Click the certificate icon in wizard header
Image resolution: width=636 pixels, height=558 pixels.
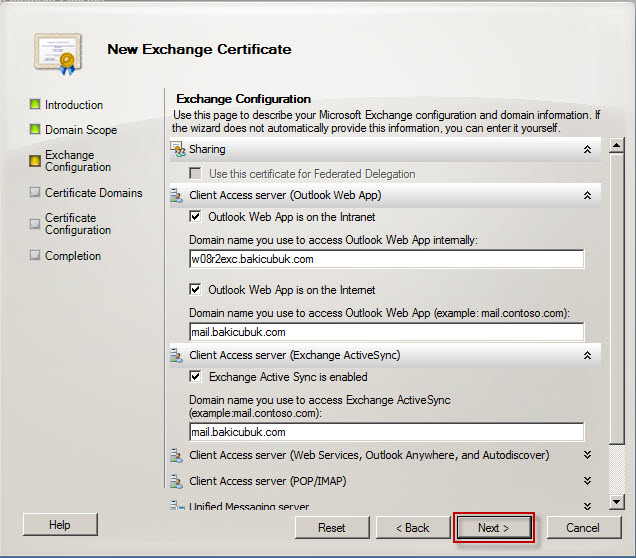click(58, 54)
